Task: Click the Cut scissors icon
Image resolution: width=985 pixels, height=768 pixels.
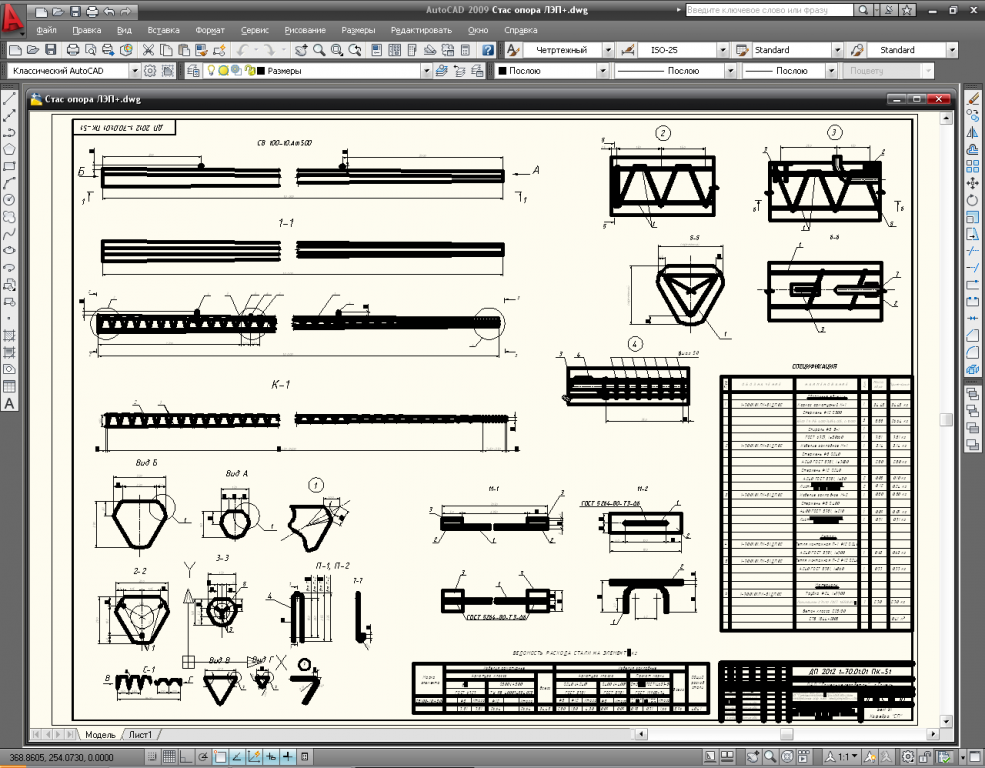Action: click(148, 50)
